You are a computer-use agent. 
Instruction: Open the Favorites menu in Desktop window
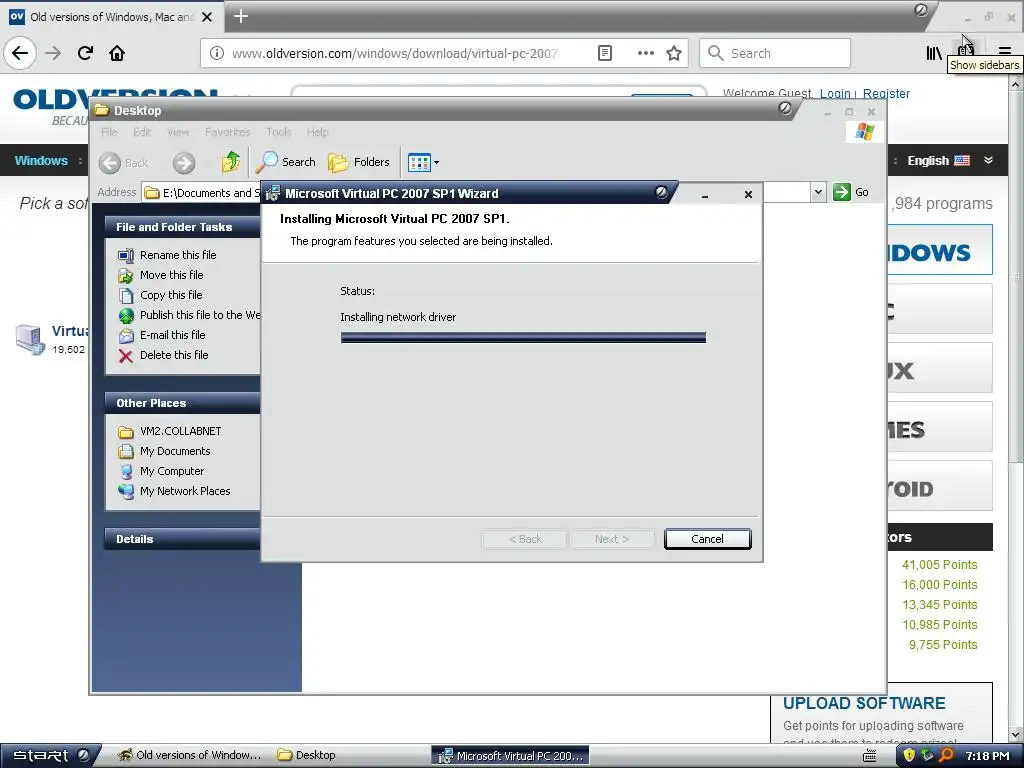[x=227, y=132]
